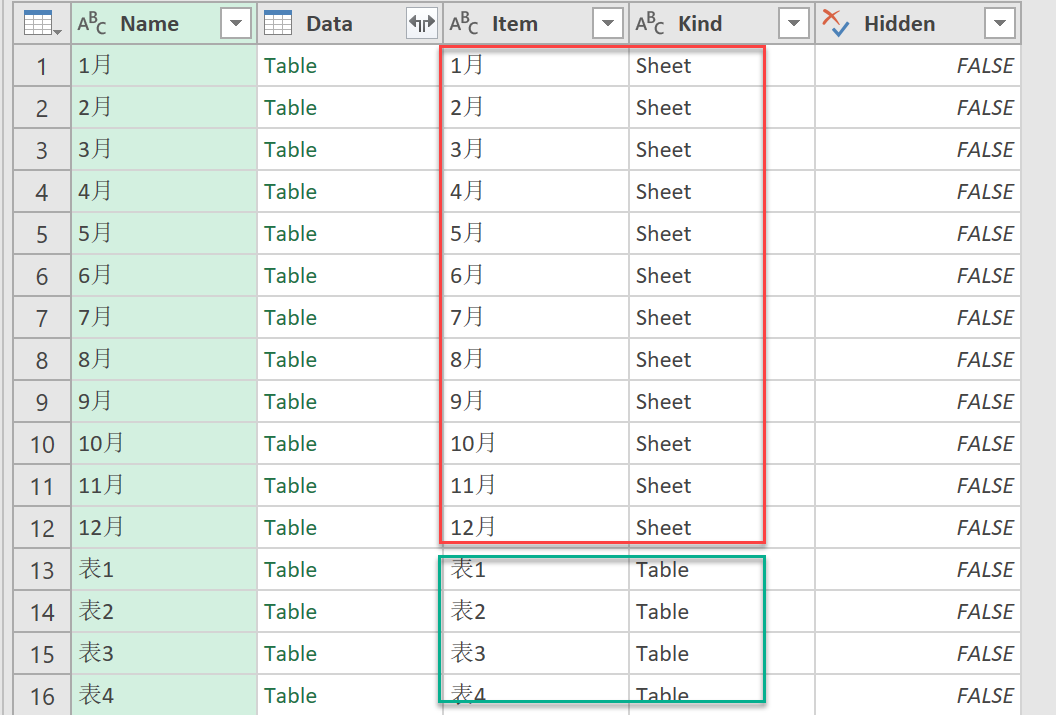Select row number 13 header
The height and width of the screenshot is (715, 1056).
42,570
